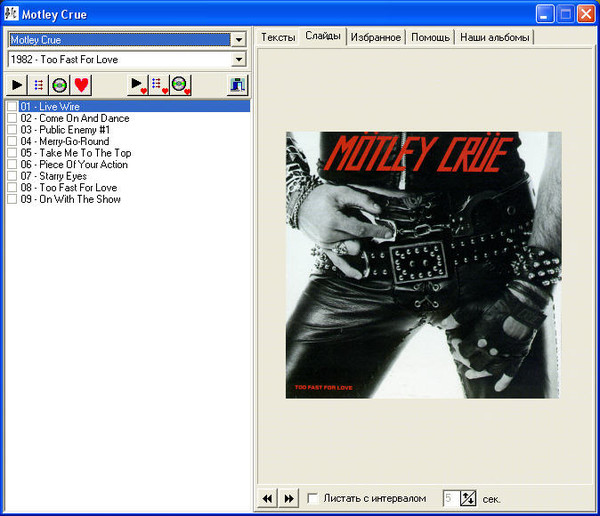
Task: Select track '09 - On With The Show'
Action: (70, 199)
